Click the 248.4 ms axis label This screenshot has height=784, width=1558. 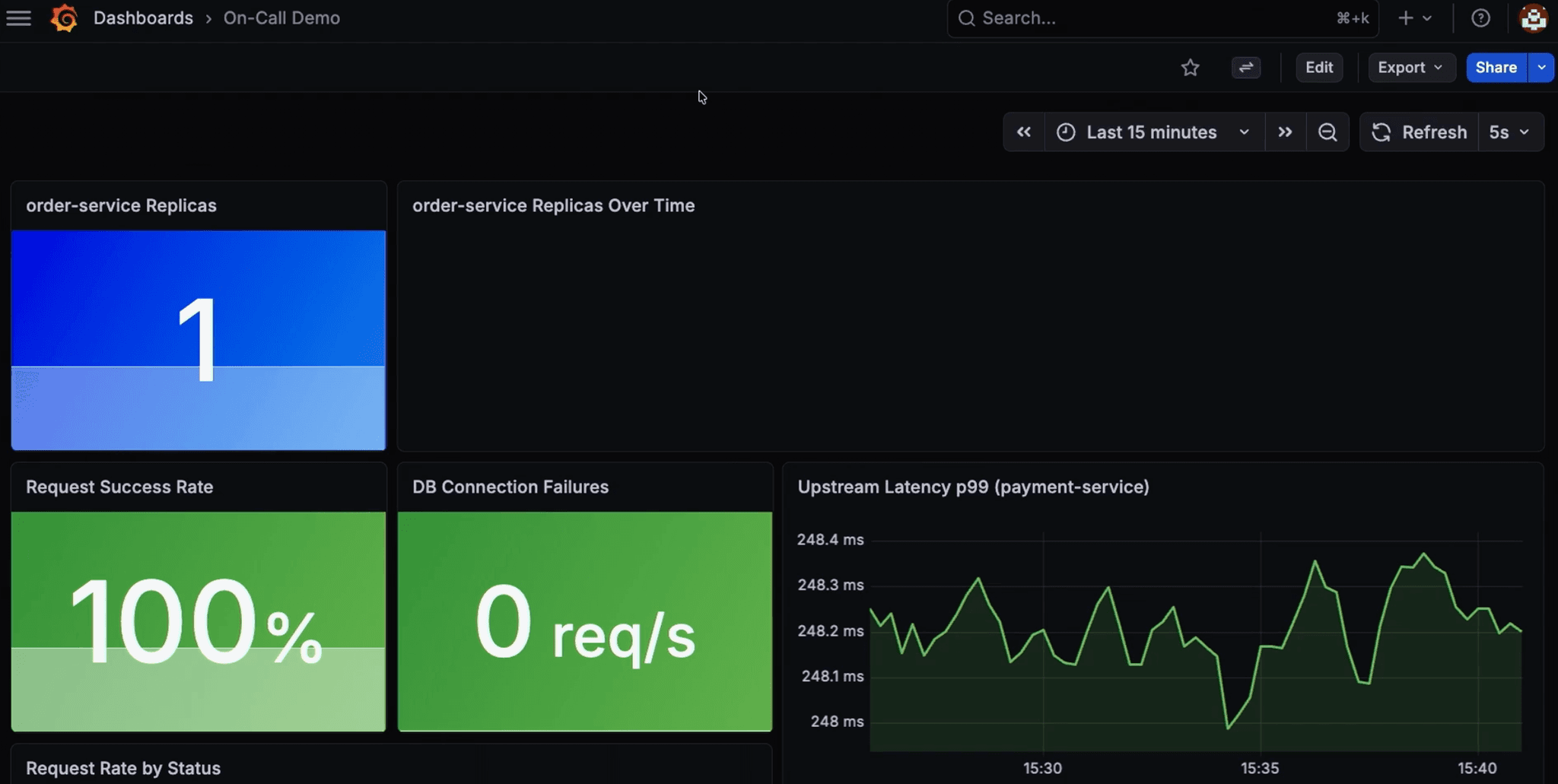830,540
